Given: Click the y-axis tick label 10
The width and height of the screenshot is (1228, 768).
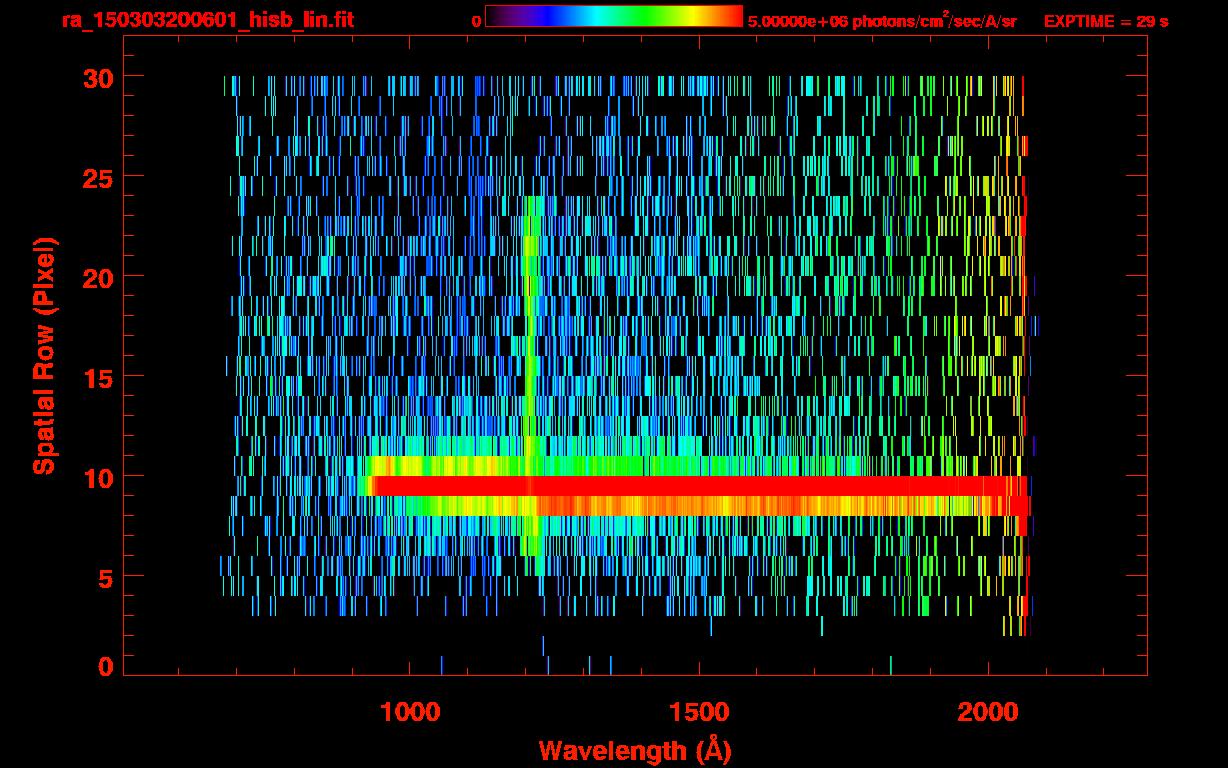Looking at the screenshot, I should 97,477.
